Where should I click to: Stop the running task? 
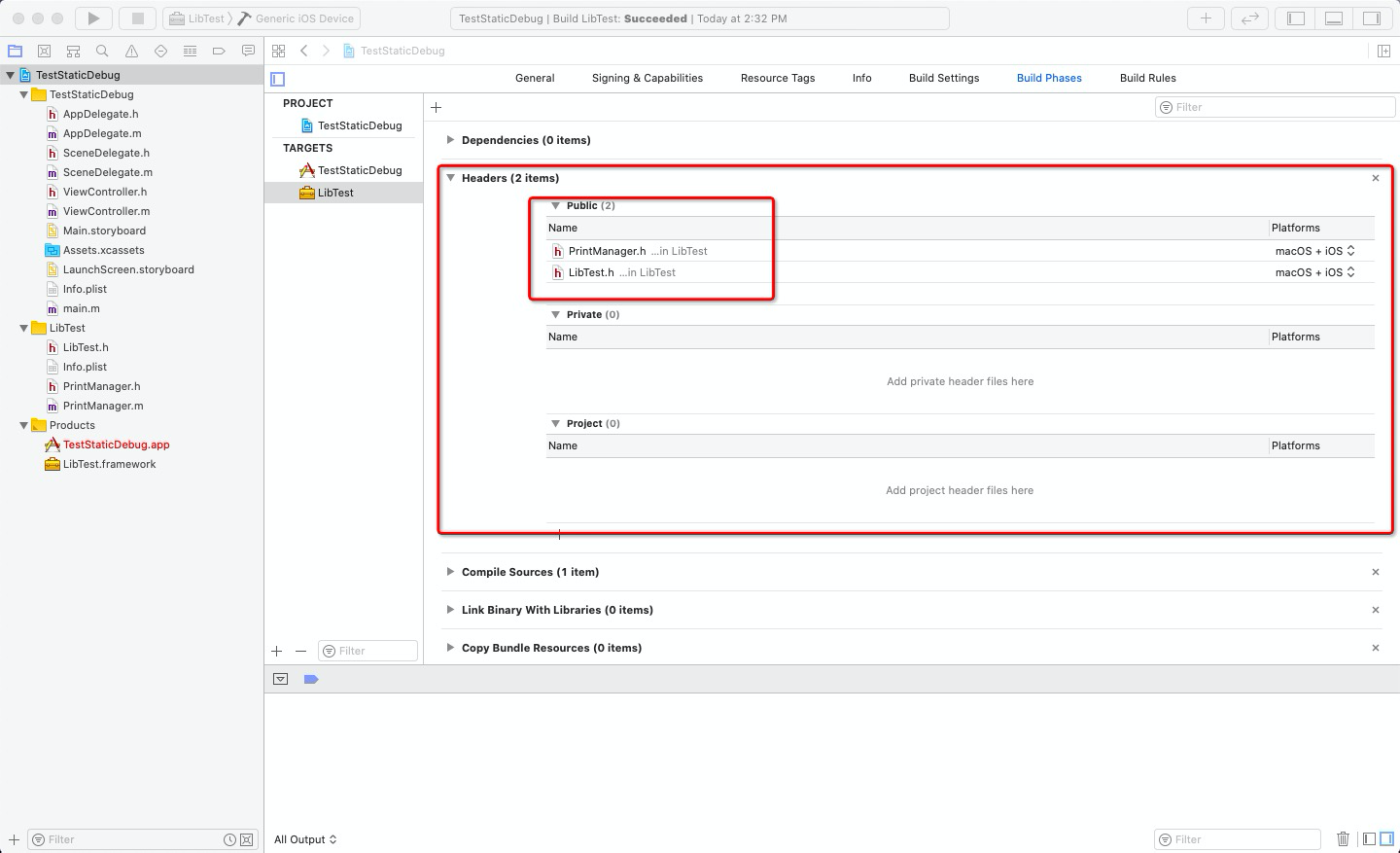click(x=137, y=18)
